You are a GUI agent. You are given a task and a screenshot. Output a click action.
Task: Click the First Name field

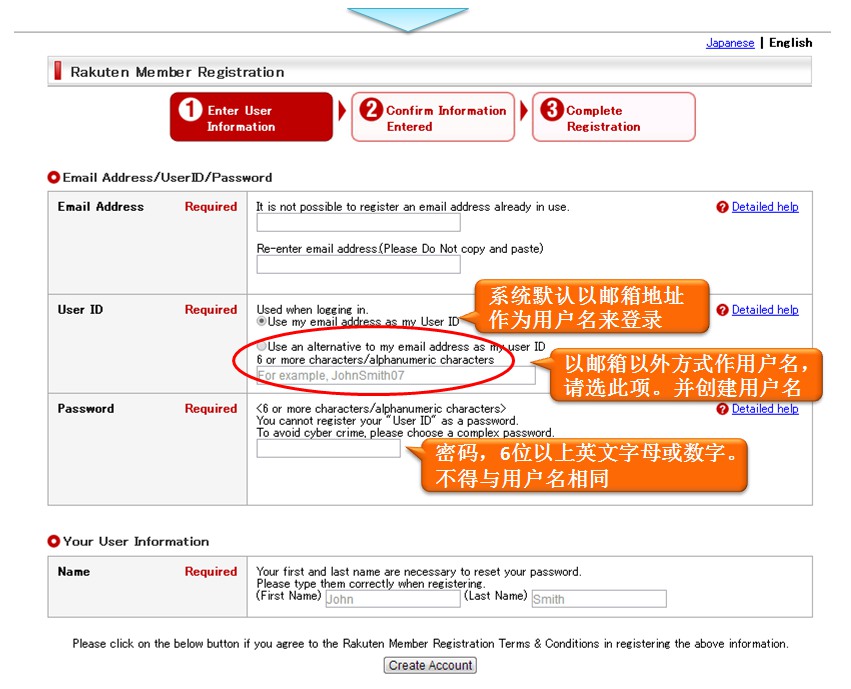tap(393, 599)
